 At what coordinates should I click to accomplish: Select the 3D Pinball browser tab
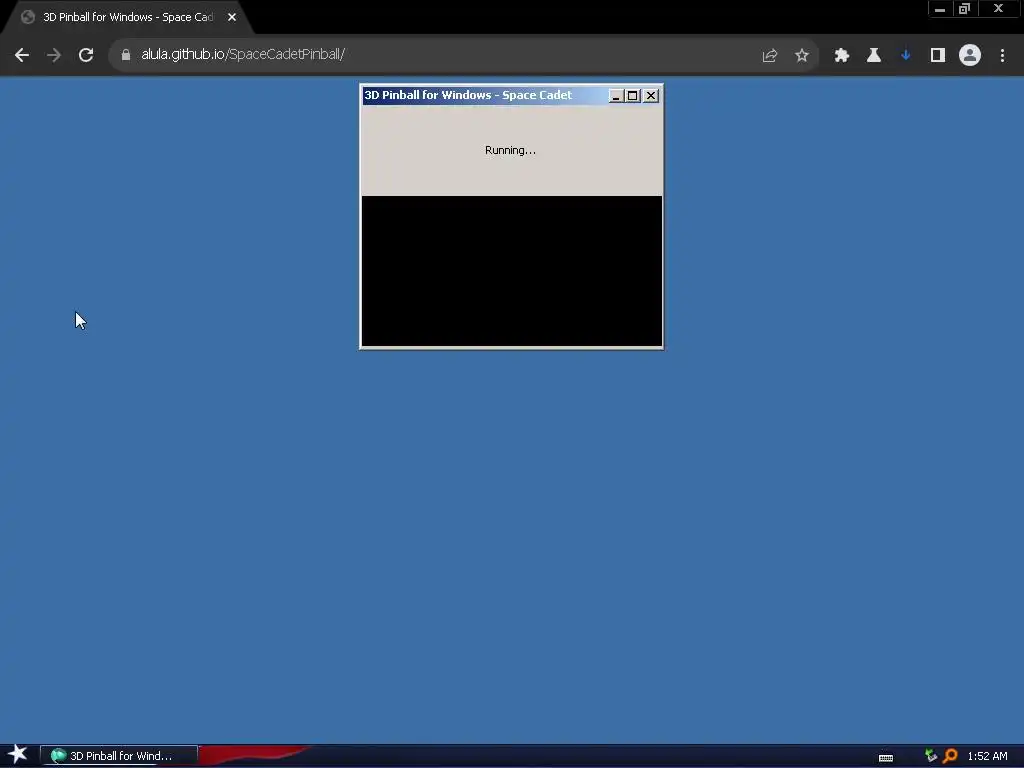coord(127,18)
